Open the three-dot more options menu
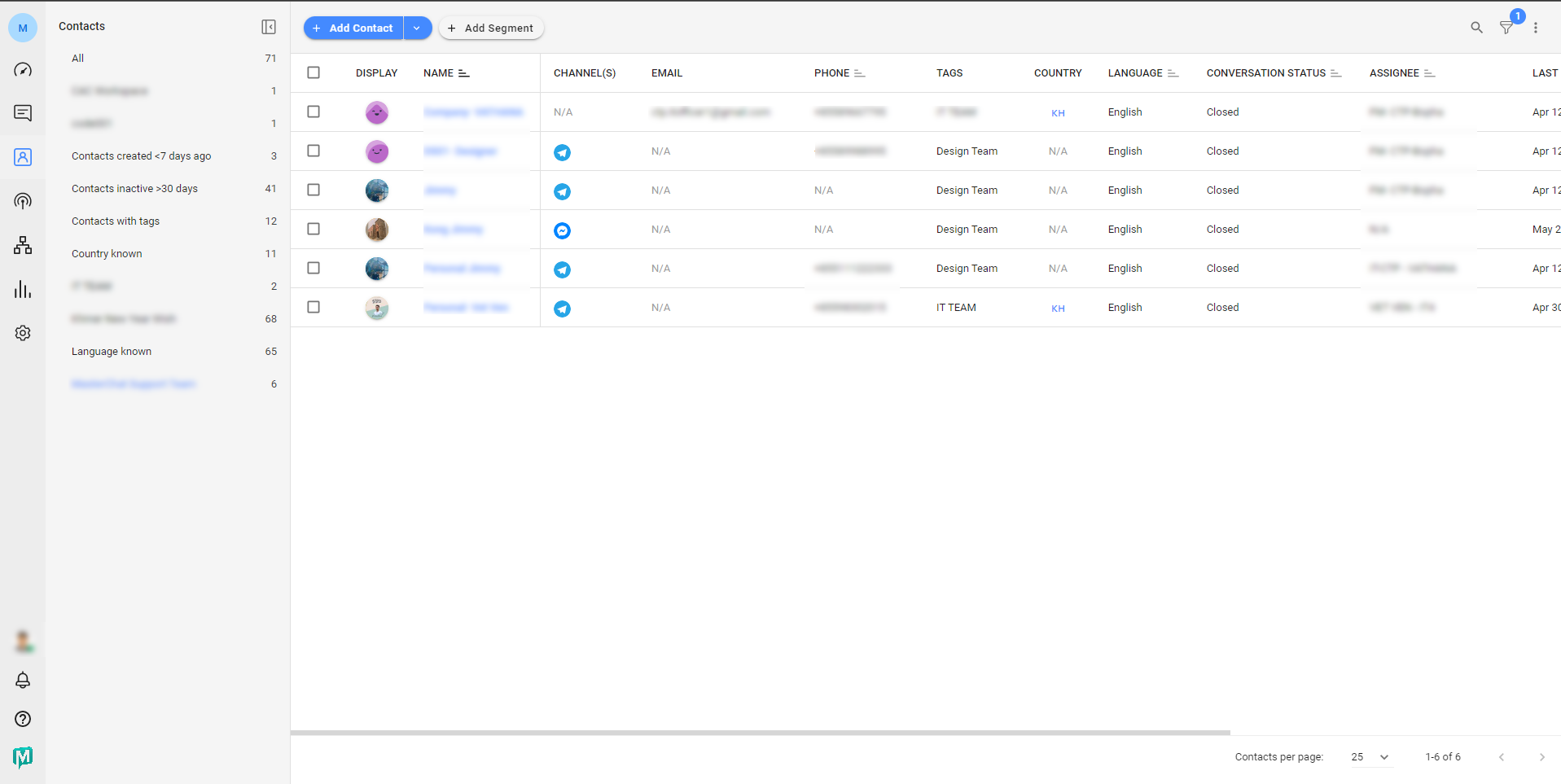 (1536, 28)
